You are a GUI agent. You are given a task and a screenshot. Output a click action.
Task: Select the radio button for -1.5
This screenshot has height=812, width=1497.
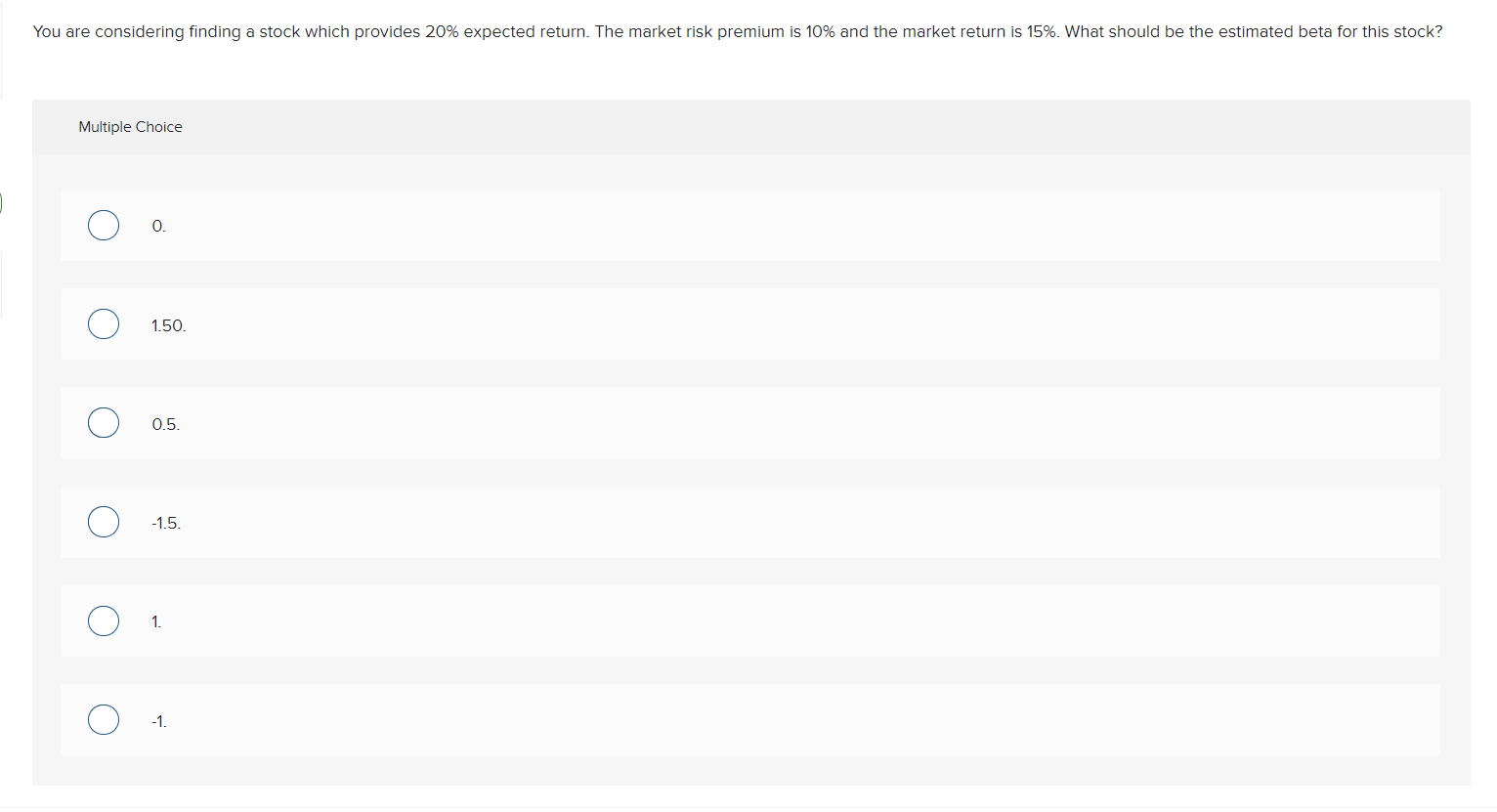[103, 521]
